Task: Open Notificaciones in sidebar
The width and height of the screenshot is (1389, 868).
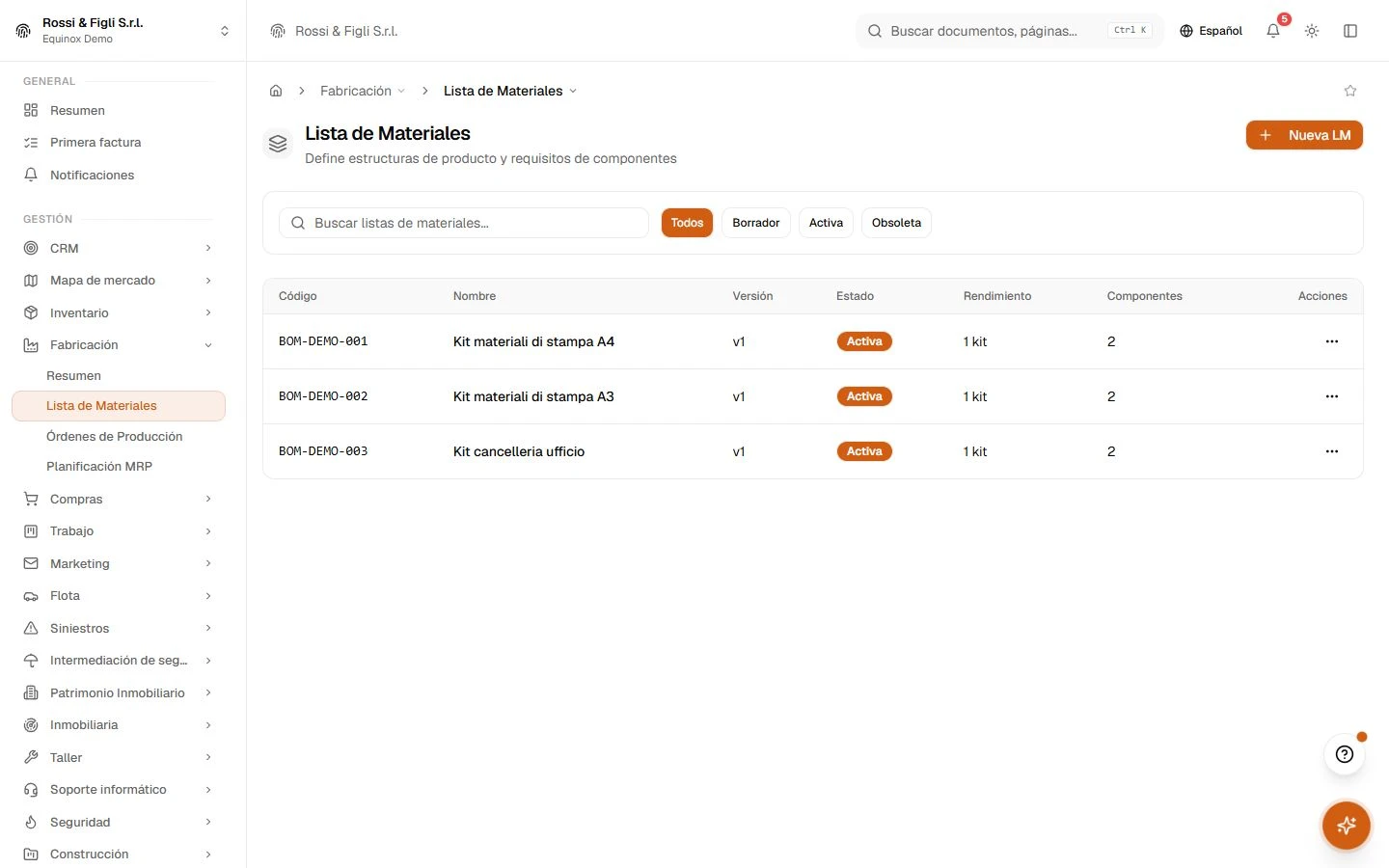Action: tap(118, 175)
